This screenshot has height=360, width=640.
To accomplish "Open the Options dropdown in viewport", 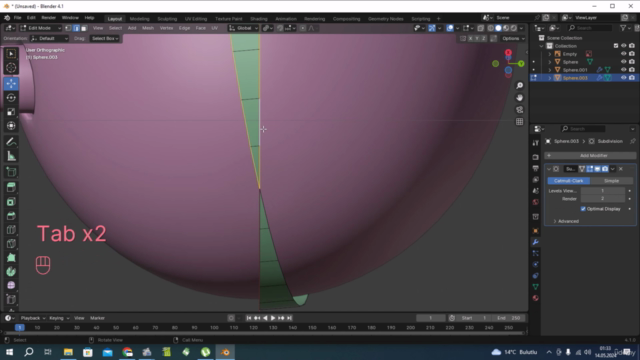I will [x=513, y=38].
